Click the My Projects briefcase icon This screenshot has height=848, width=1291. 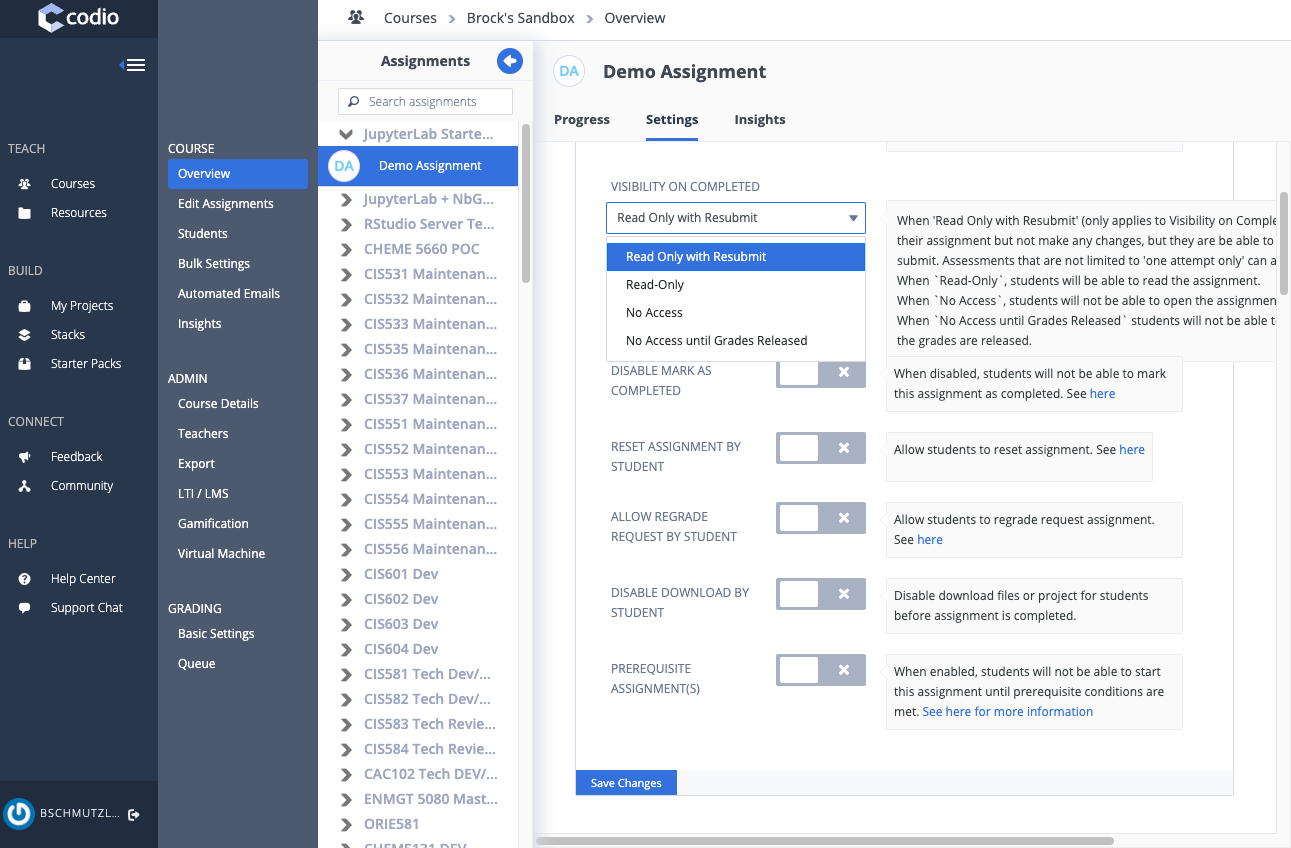(x=25, y=306)
